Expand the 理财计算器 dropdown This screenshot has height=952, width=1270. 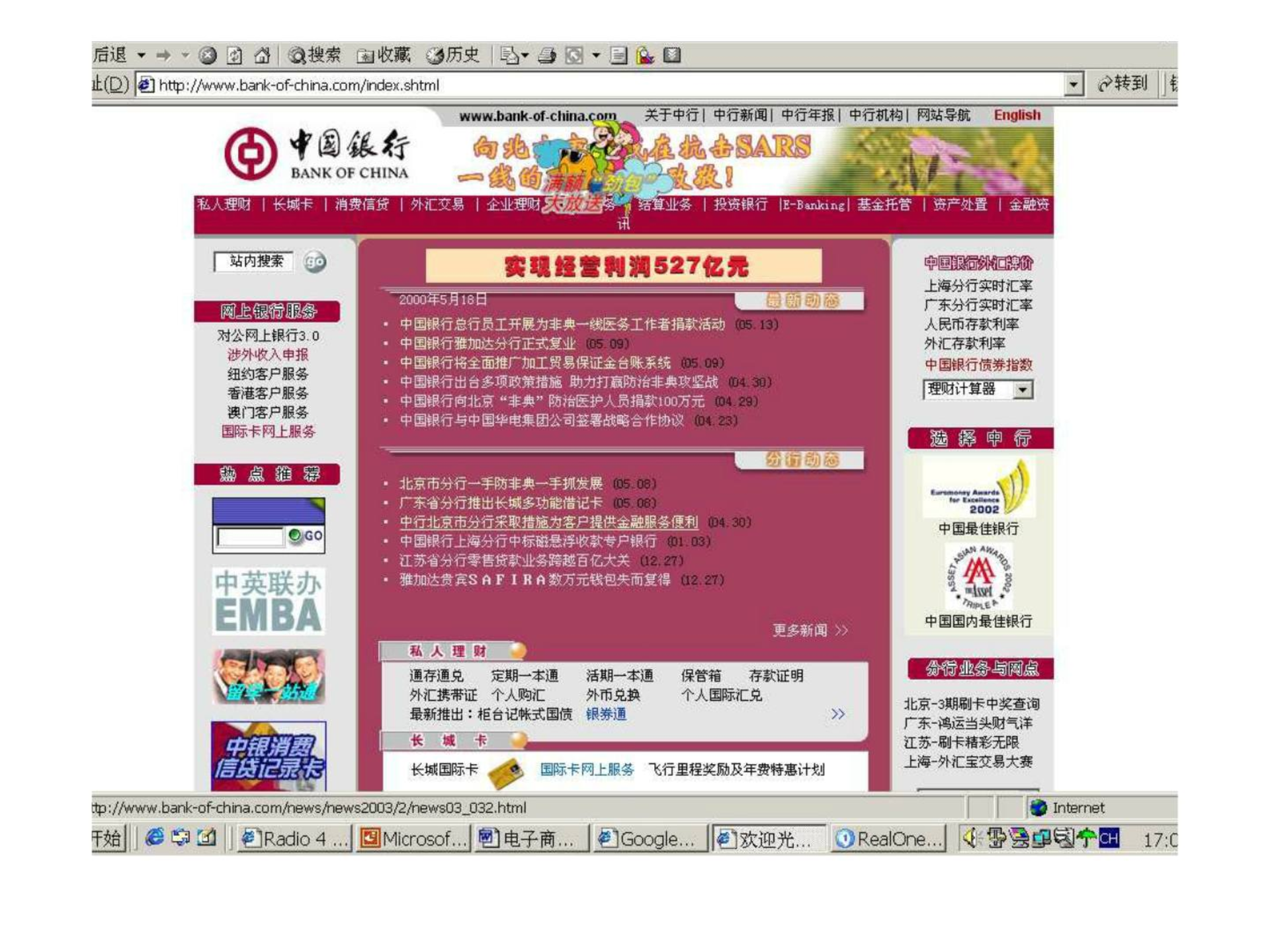[x=1023, y=389]
